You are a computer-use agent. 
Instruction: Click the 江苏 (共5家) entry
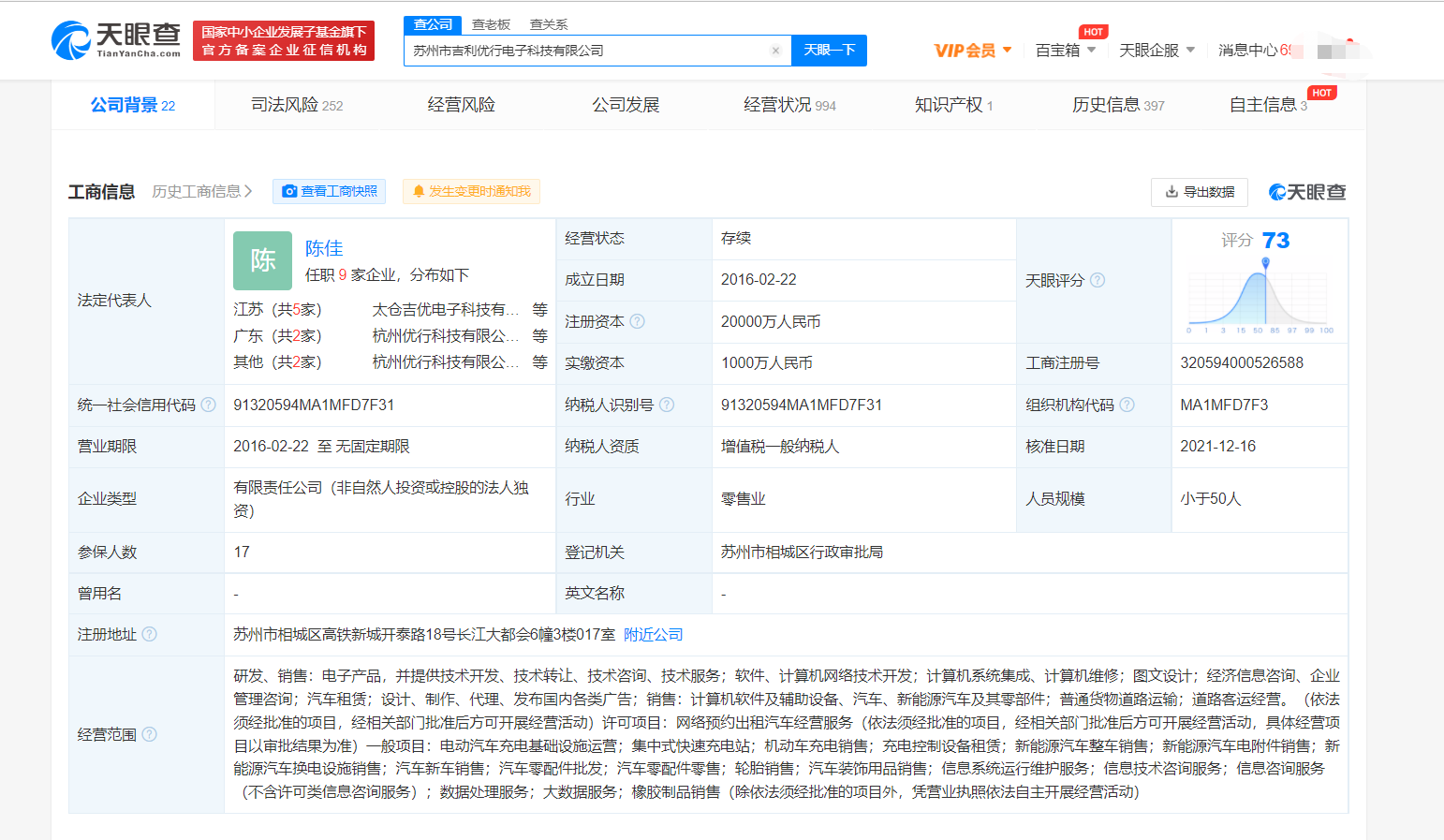[x=277, y=310]
